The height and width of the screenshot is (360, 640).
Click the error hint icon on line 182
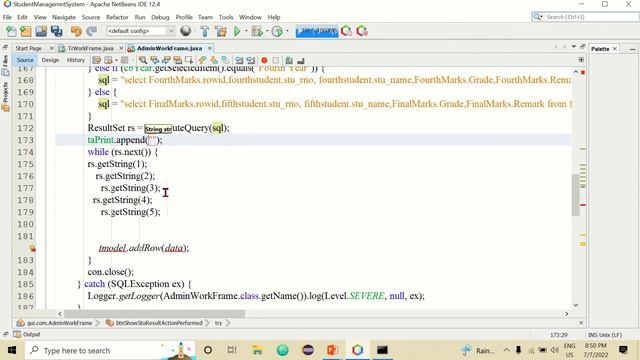32,248
